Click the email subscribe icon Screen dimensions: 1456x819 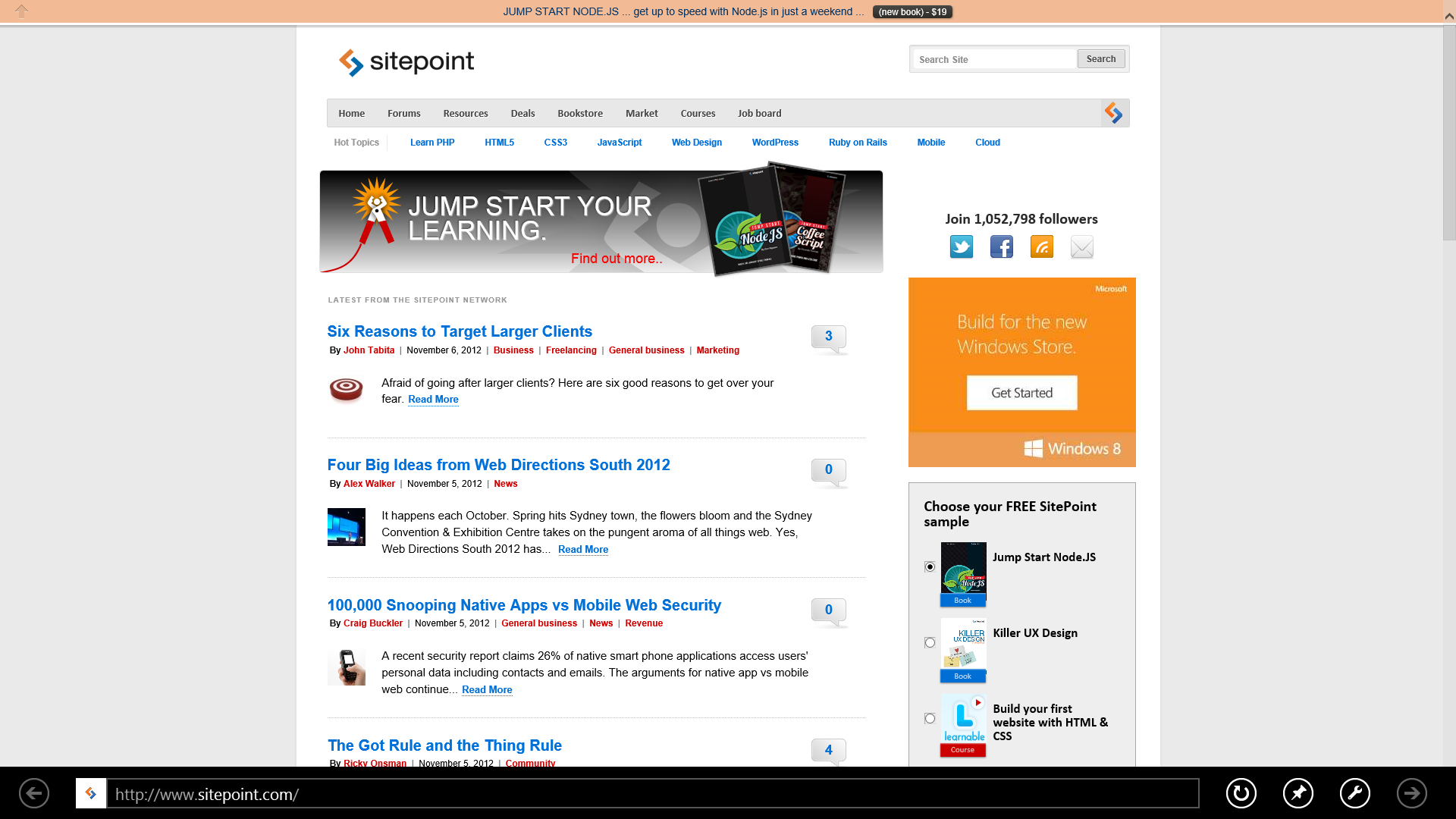(1081, 246)
